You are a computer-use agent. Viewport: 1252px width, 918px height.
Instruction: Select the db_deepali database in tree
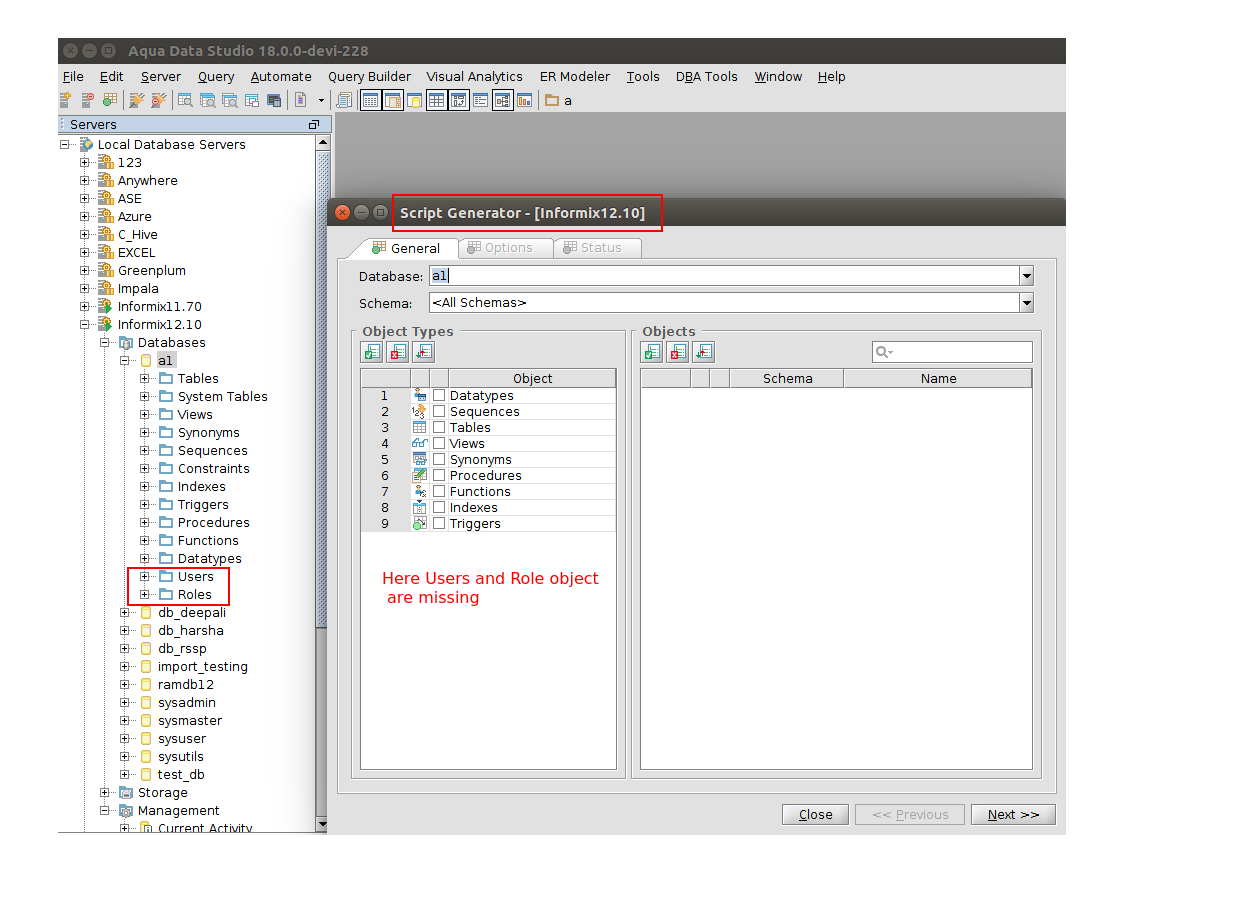click(191, 612)
